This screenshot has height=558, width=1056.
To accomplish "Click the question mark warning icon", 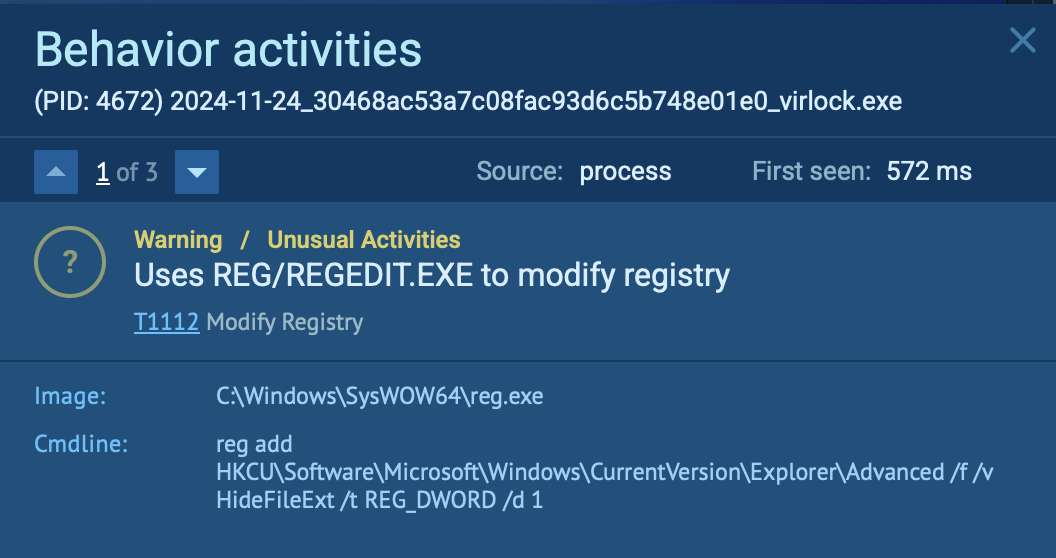I will point(70,263).
